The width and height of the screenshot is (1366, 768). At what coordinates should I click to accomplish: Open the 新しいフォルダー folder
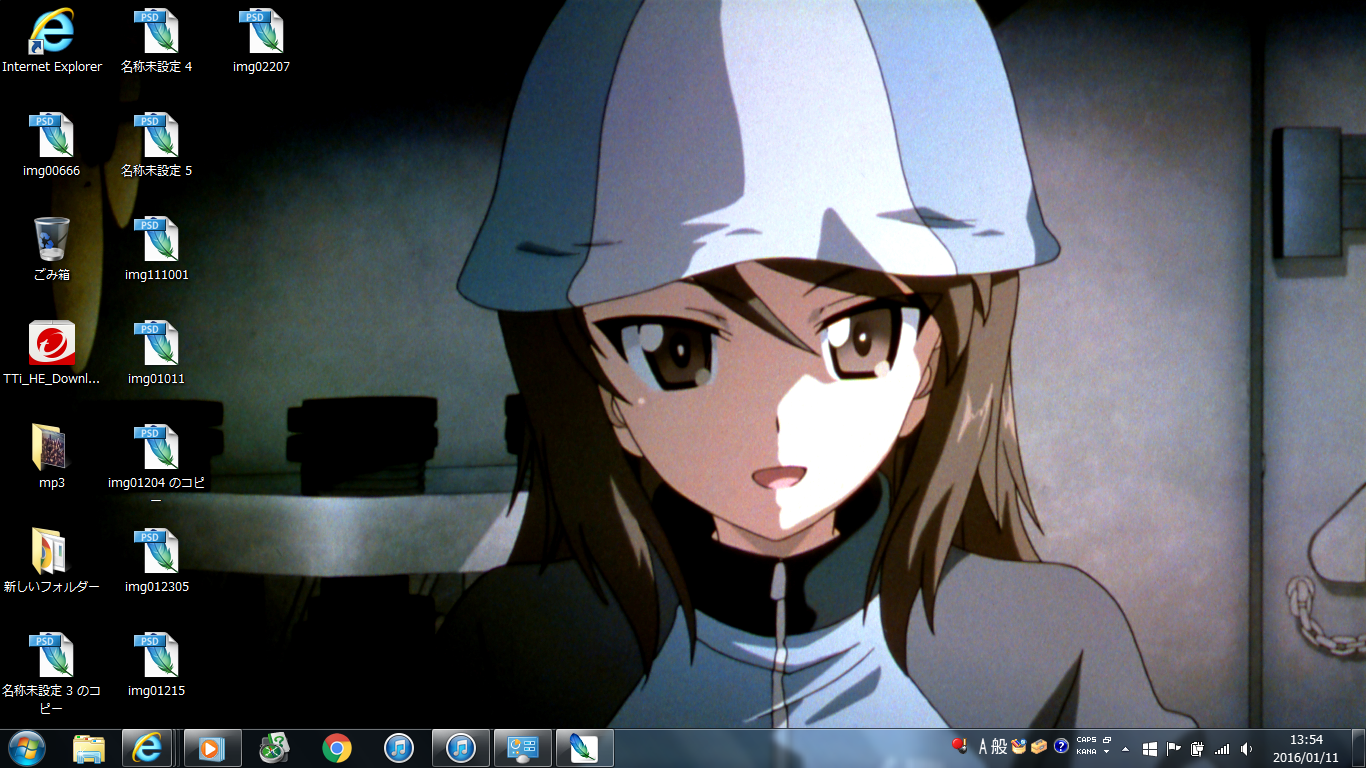[52, 561]
